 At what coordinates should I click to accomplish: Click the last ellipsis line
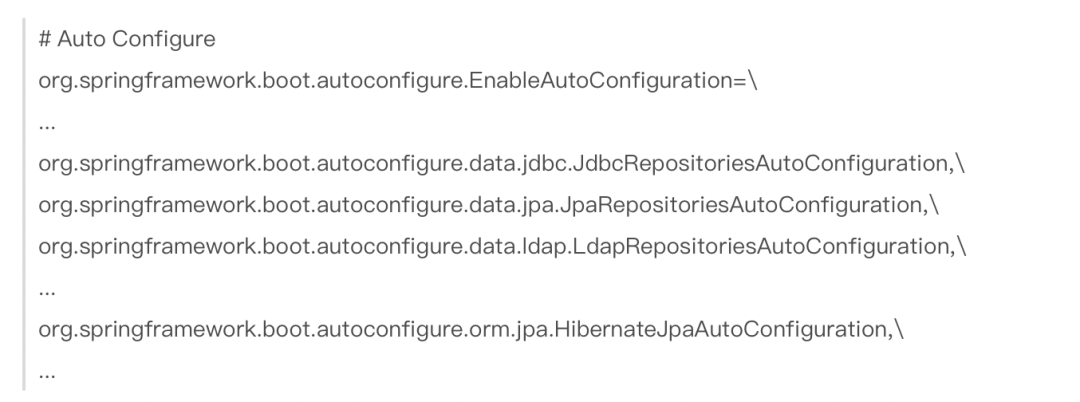pos(47,374)
